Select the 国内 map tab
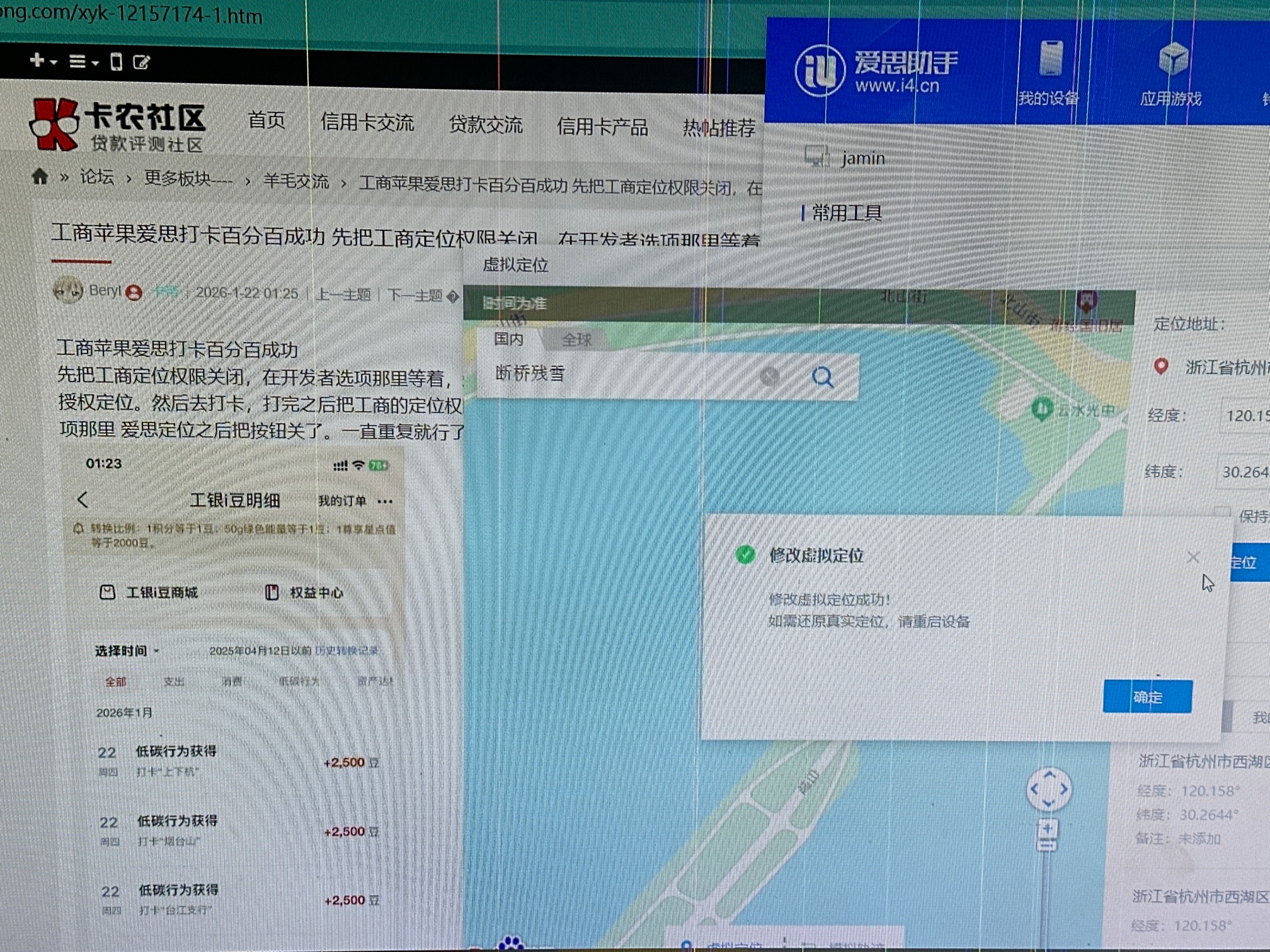This screenshot has width=1270, height=952. coord(508,339)
